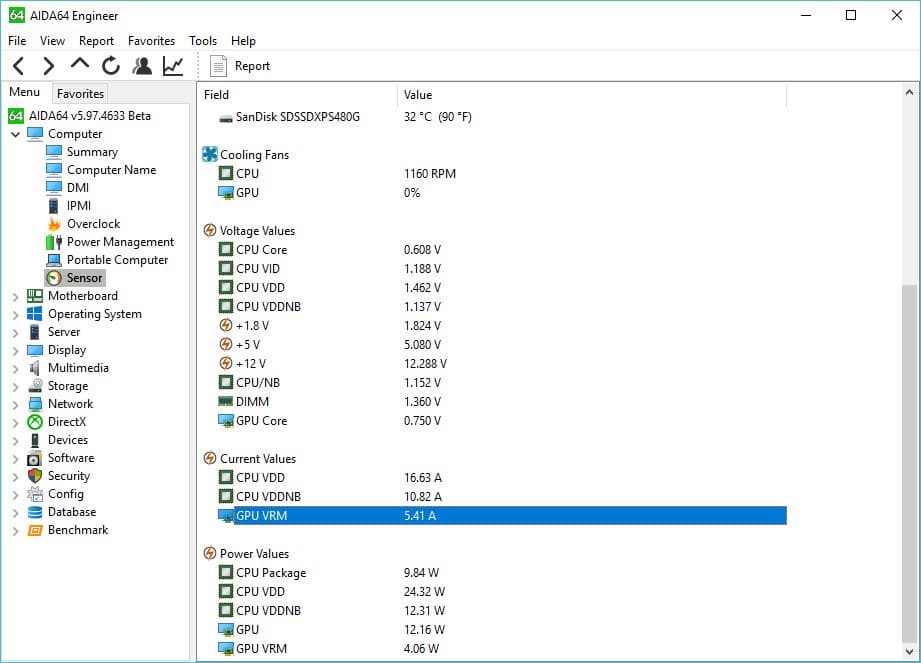Click the AIDA64 v5.97.4633 Beta root icon

tap(16, 116)
